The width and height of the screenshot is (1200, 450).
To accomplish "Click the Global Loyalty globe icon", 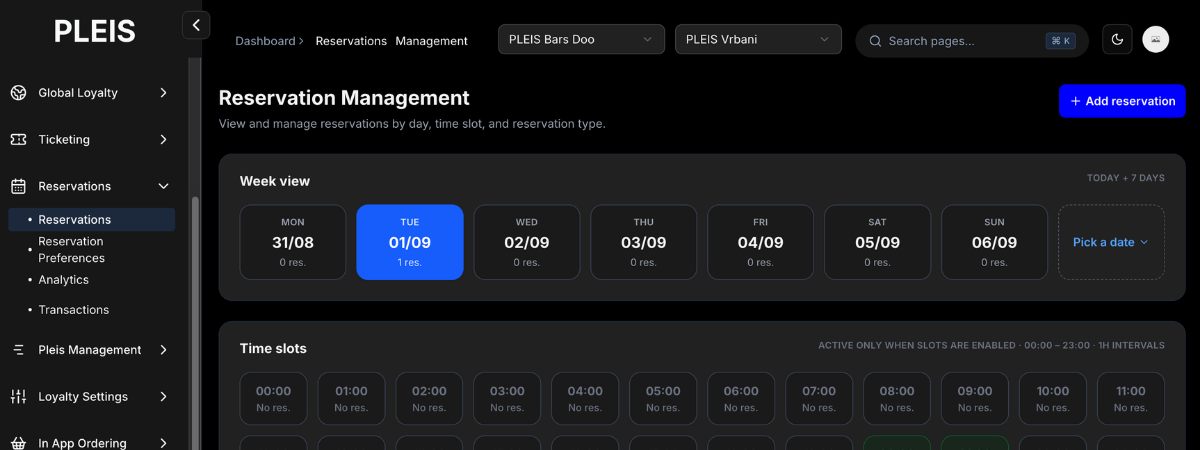I will [18, 93].
